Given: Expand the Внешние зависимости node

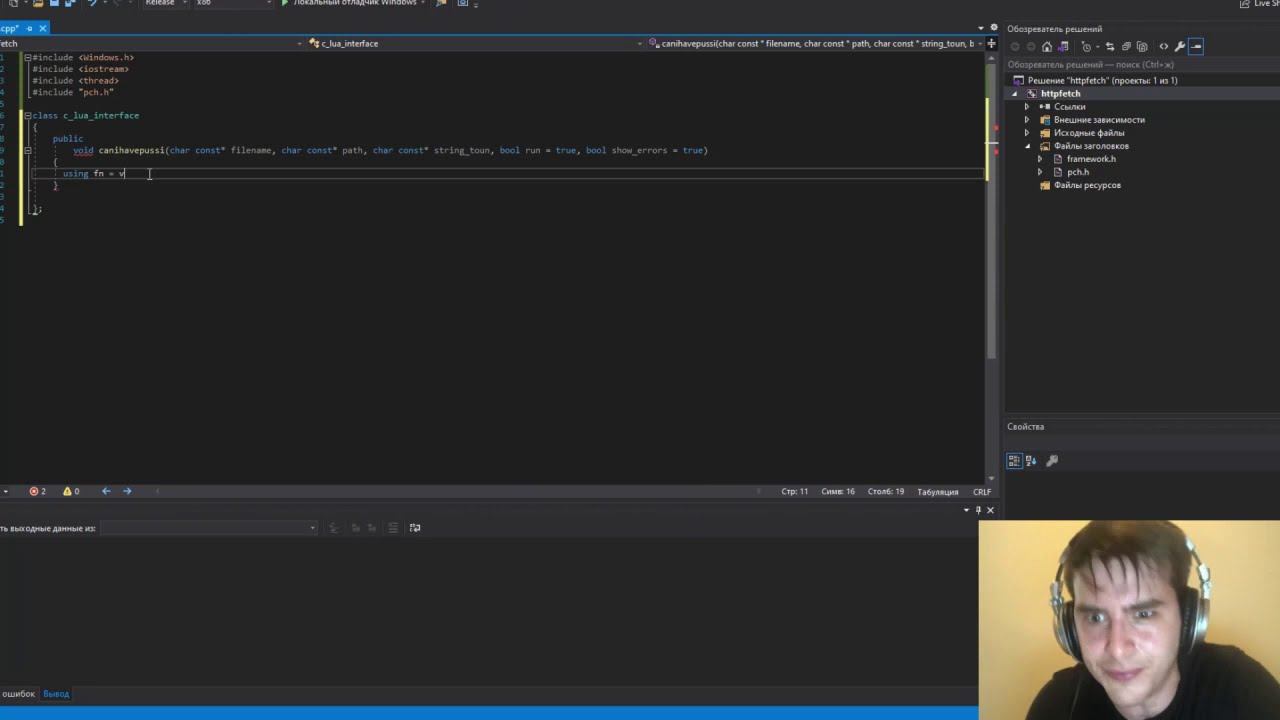Looking at the screenshot, I should 1027,120.
